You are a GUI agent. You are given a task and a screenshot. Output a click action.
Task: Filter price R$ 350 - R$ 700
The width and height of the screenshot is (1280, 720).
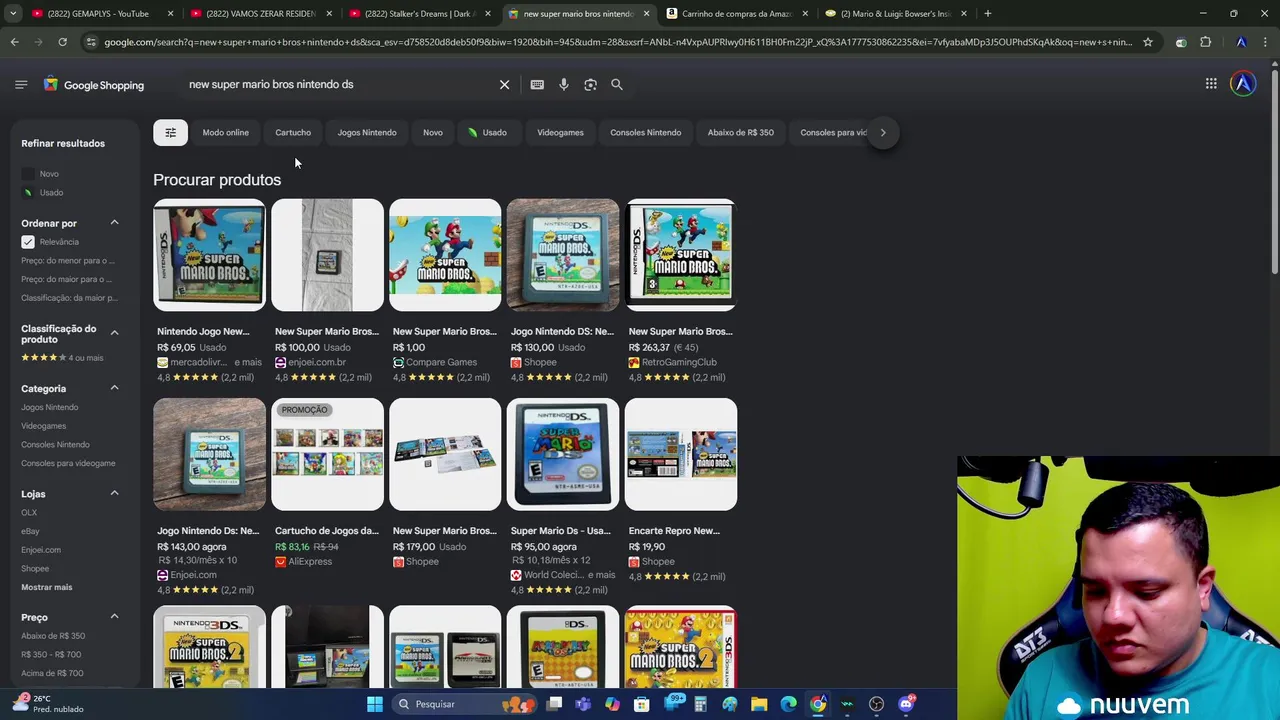tap(52, 654)
